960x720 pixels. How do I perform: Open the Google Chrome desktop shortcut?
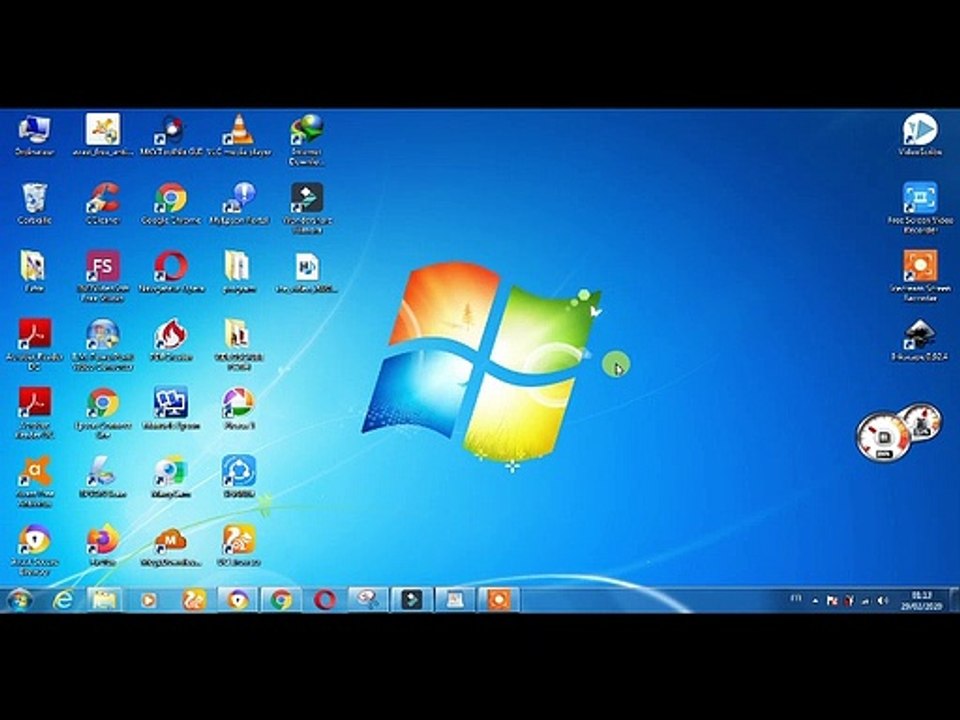click(x=171, y=204)
